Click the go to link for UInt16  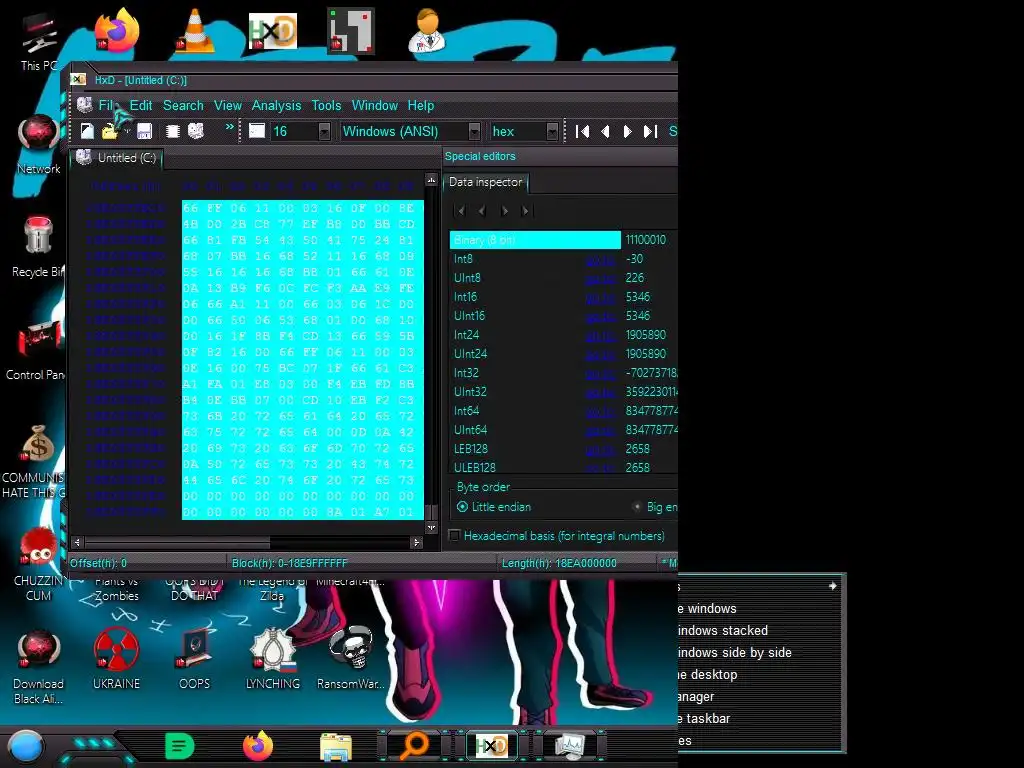coord(600,316)
